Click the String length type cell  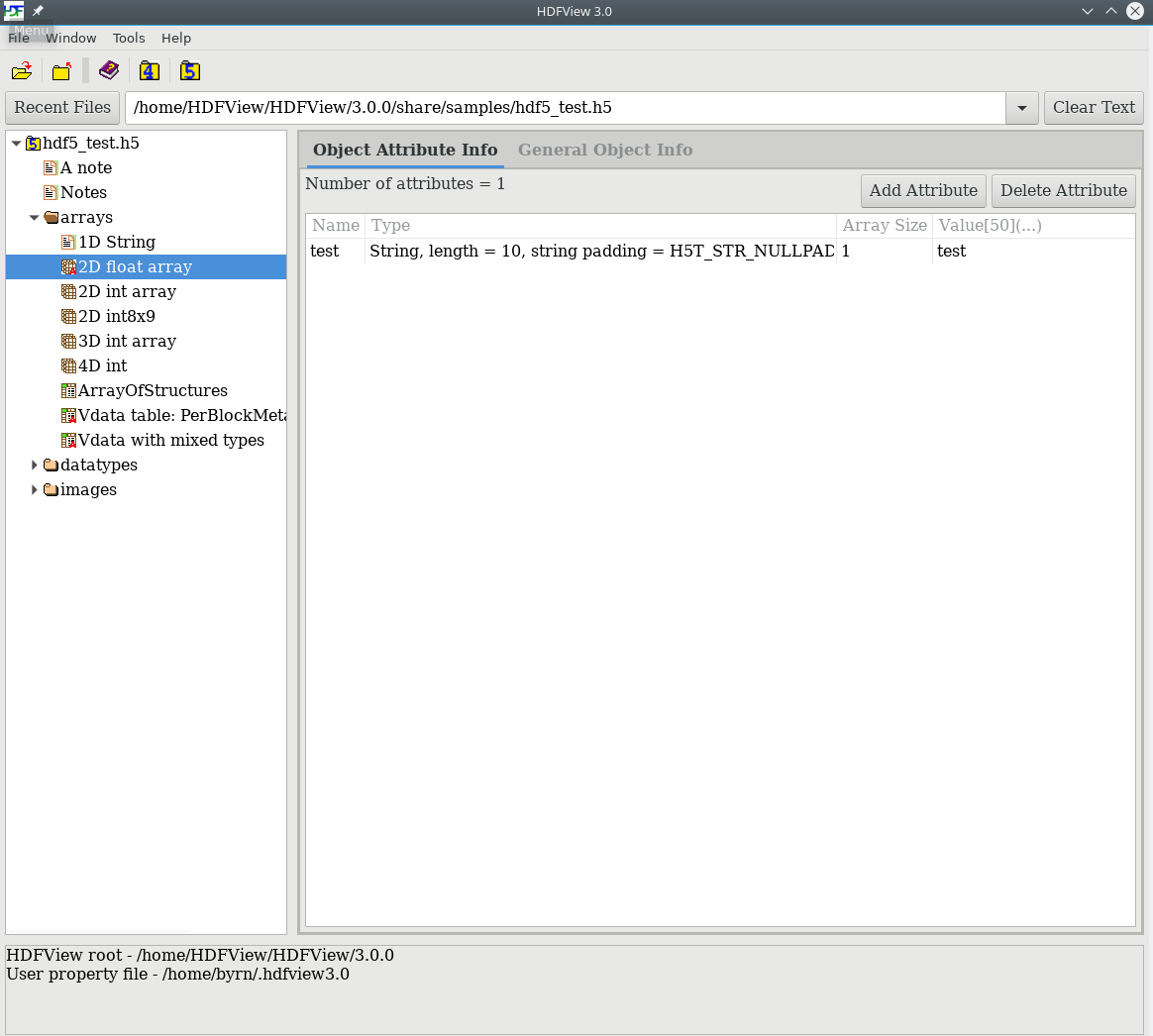pos(600,252)
